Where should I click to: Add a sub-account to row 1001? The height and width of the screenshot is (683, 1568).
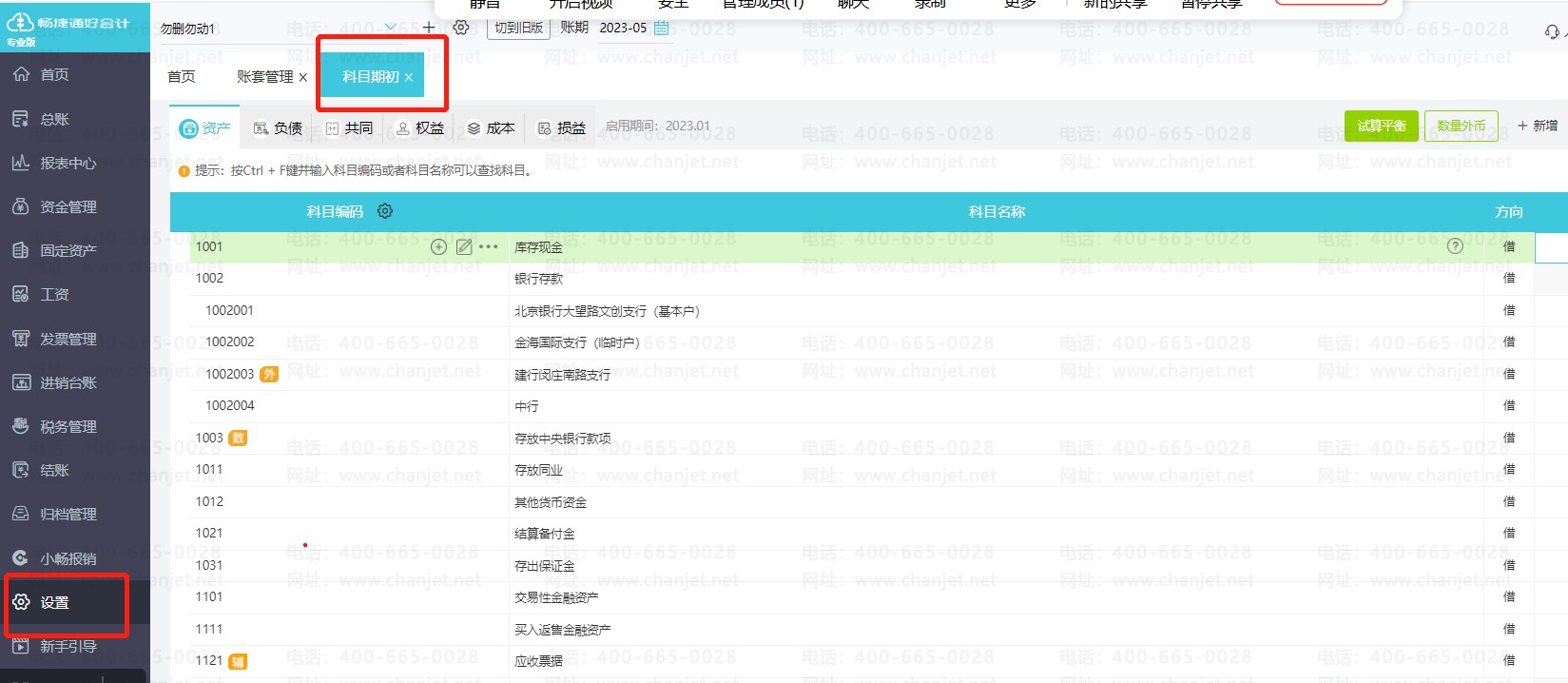439,246
